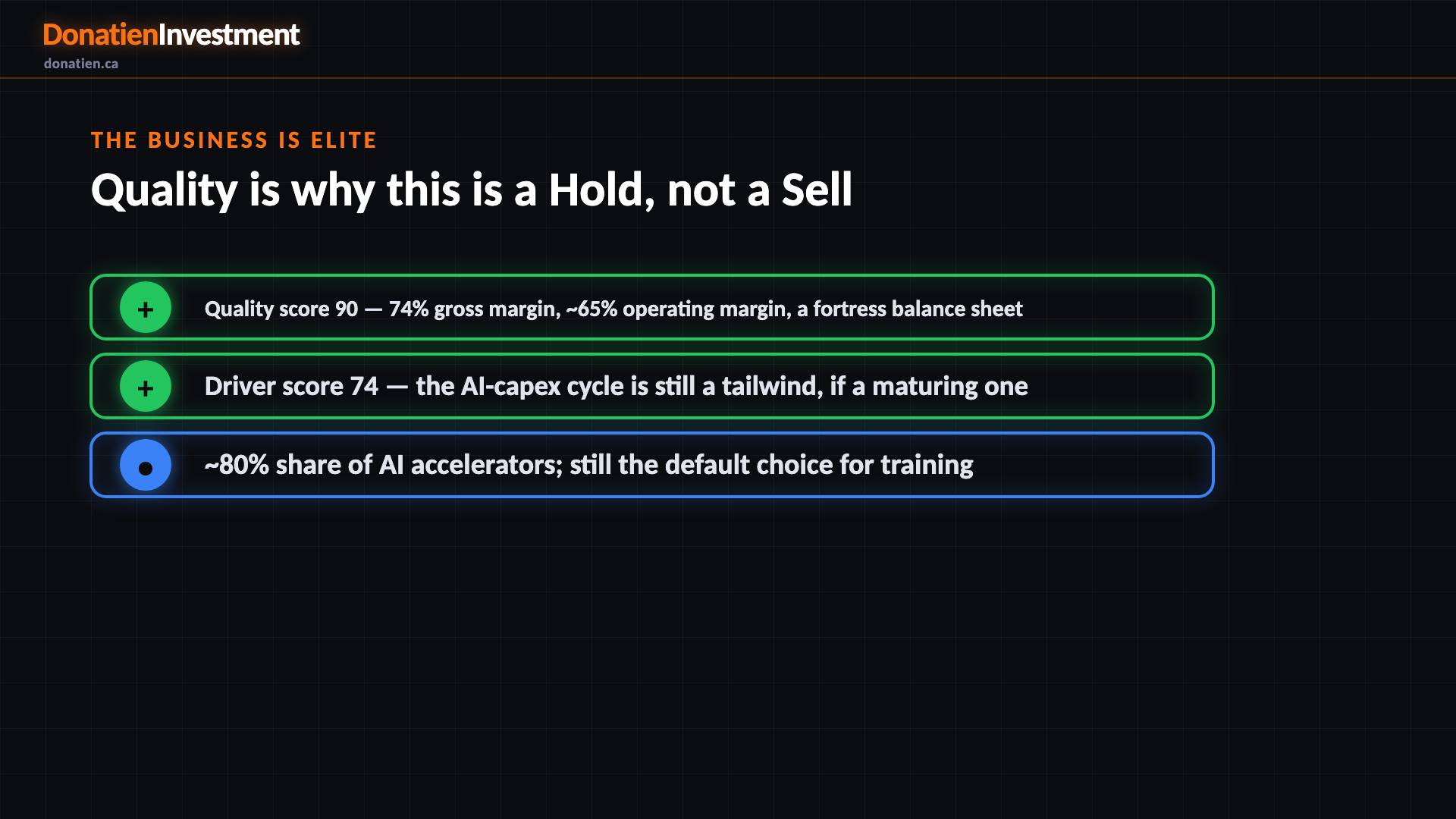This screenshot has width=1456, height=819.
Task: Click the word 'Sell' in the title
Action: 817,190
